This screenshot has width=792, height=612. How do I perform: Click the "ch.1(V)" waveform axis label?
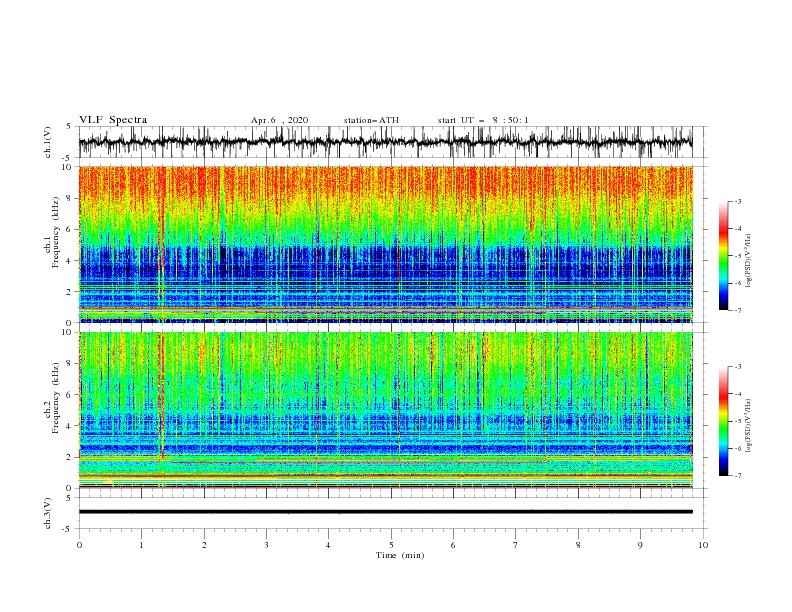point(48,142)
